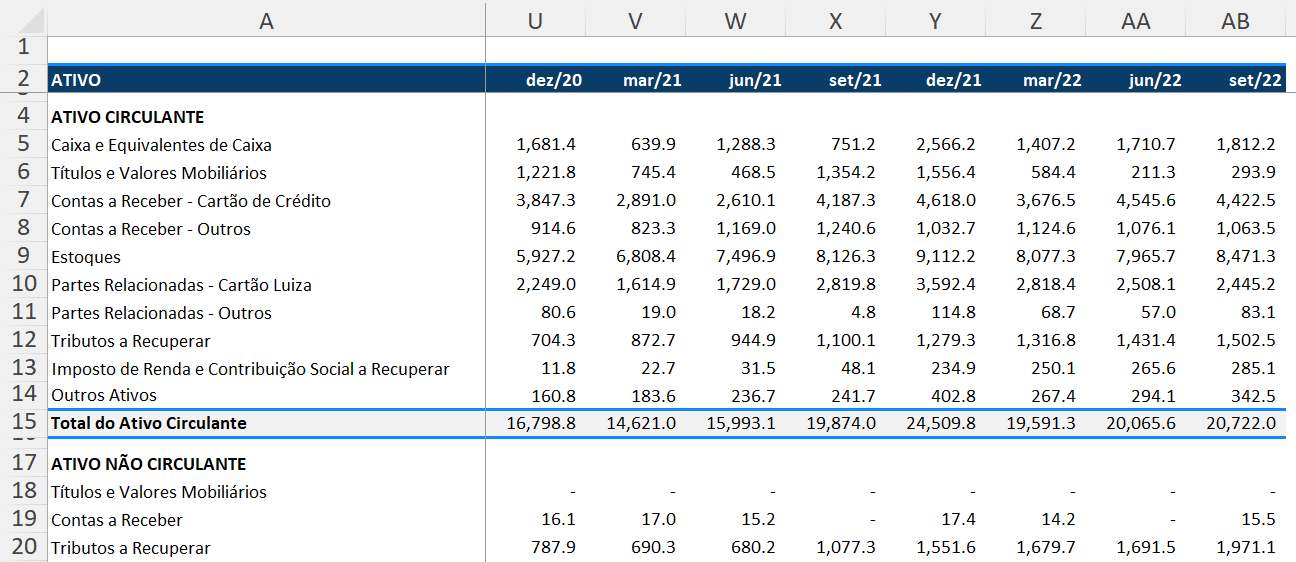Click the ATIVO NÃO CIRCULANTE heading cell
The height and width of the screenshot is (562, 1296).
point(266,464)
